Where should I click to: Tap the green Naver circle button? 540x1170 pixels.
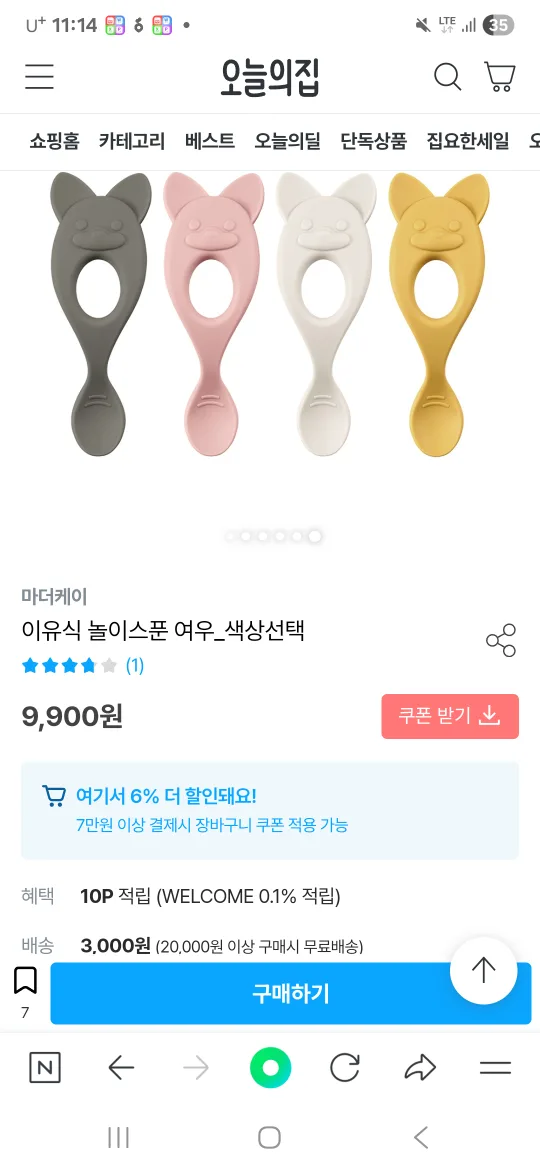point(270,1069)
